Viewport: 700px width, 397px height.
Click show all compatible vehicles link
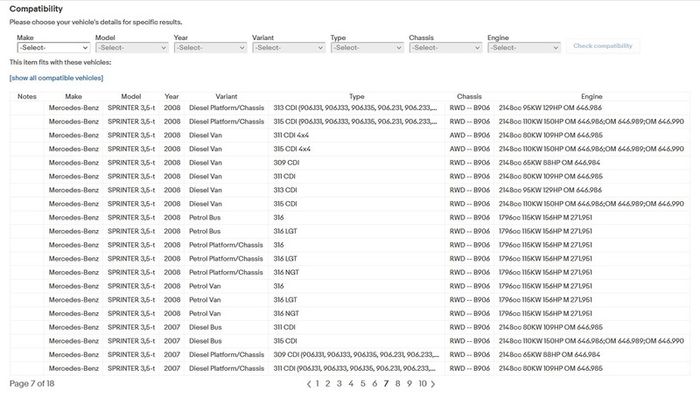tap(56, 78)
